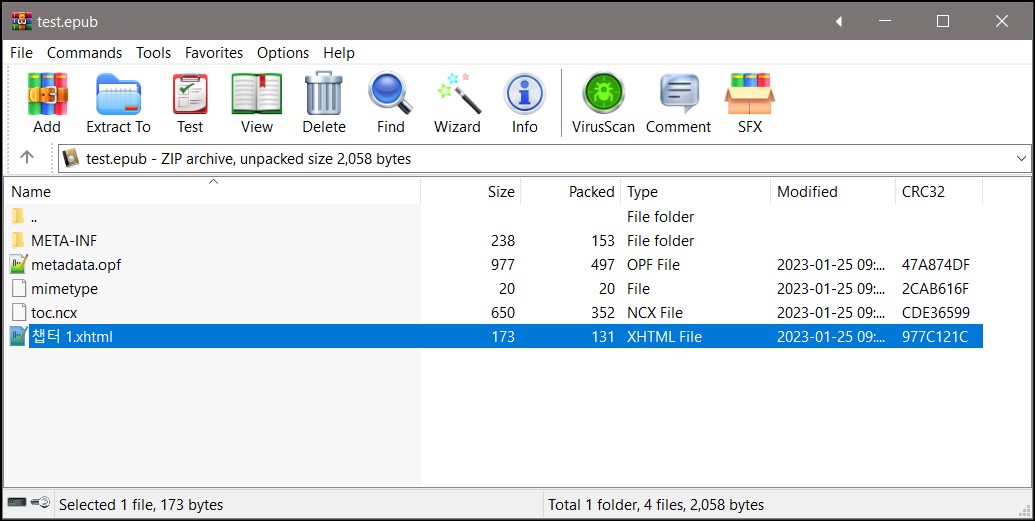
Task: Click the drive icon in status bar
Action: [16, 504]
